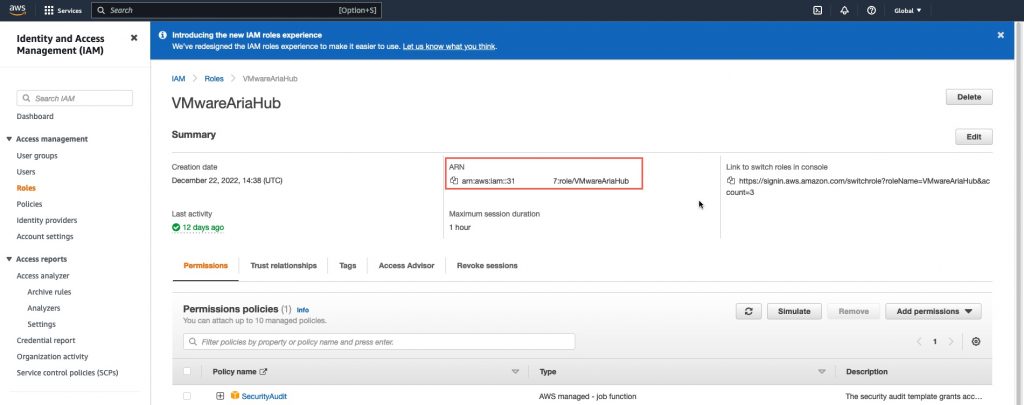Select all policies with header checkbox

(187, 372)
